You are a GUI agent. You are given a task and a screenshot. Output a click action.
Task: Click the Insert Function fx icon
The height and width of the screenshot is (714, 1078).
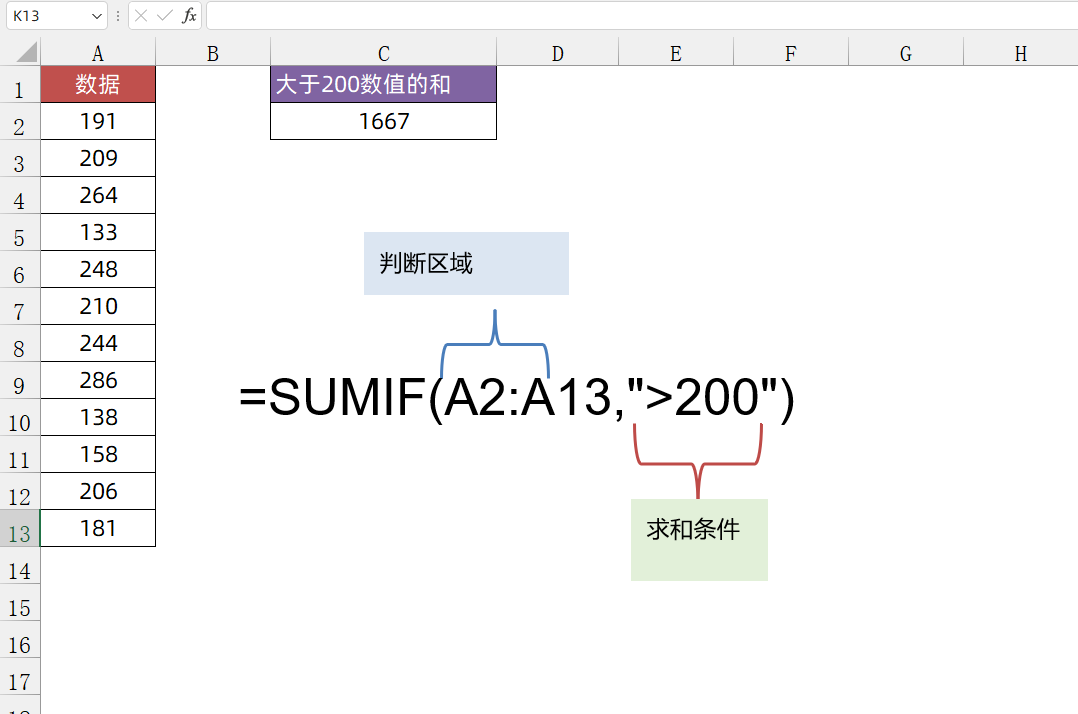coord(190,15)
